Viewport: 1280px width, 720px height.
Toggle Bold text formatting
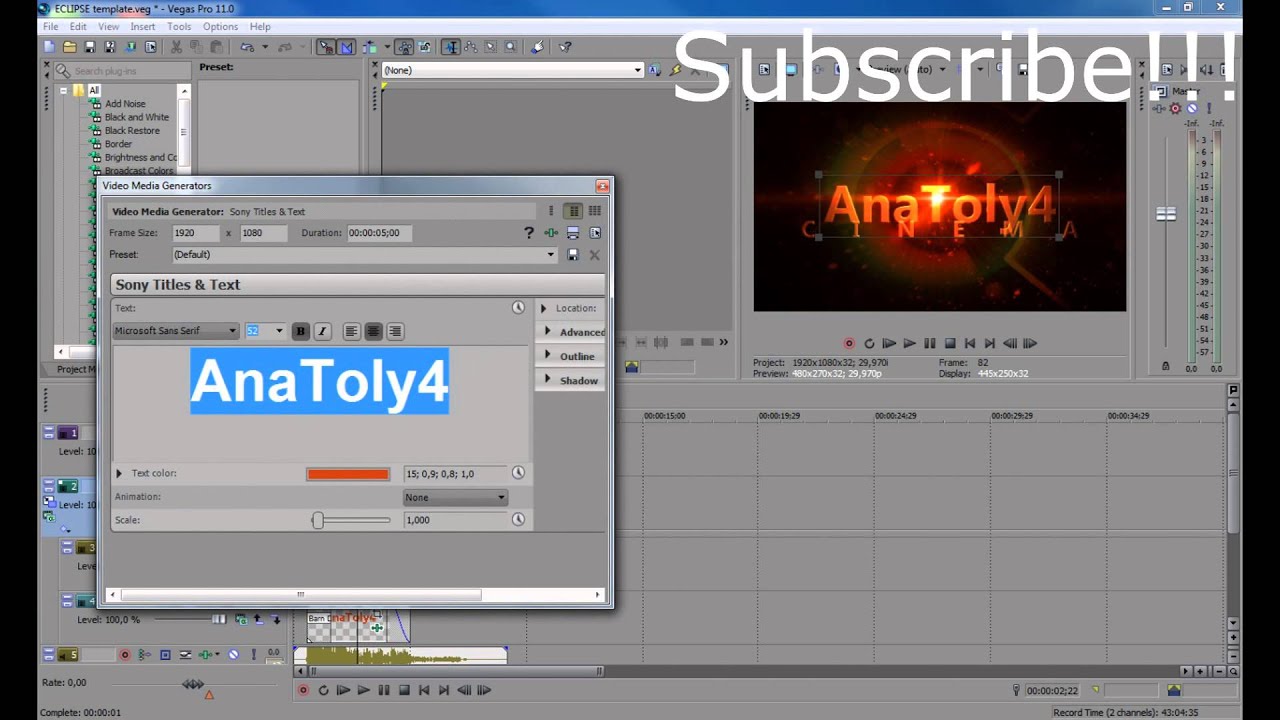pos(300,331)
